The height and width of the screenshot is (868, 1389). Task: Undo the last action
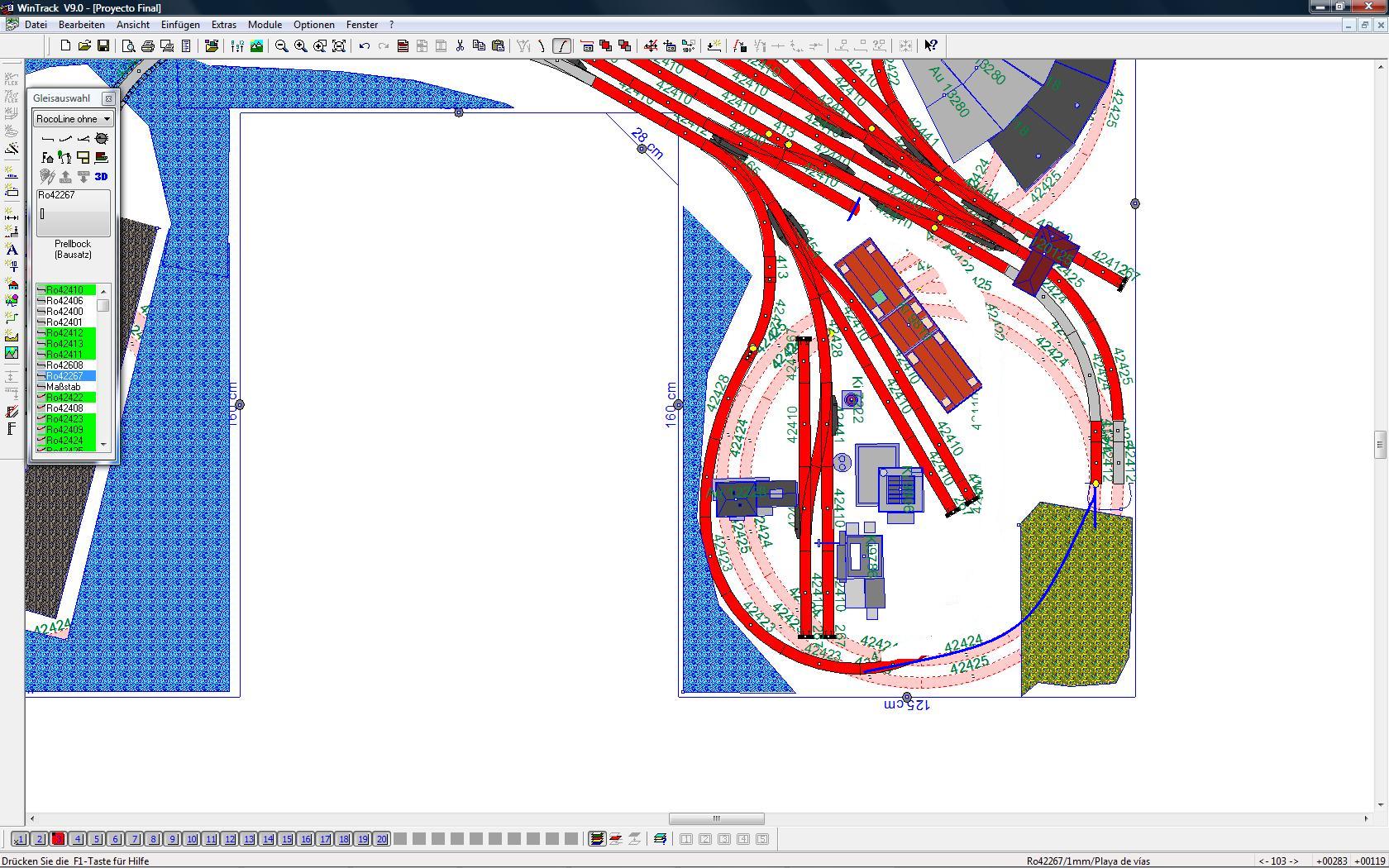(x=365, y=46)
